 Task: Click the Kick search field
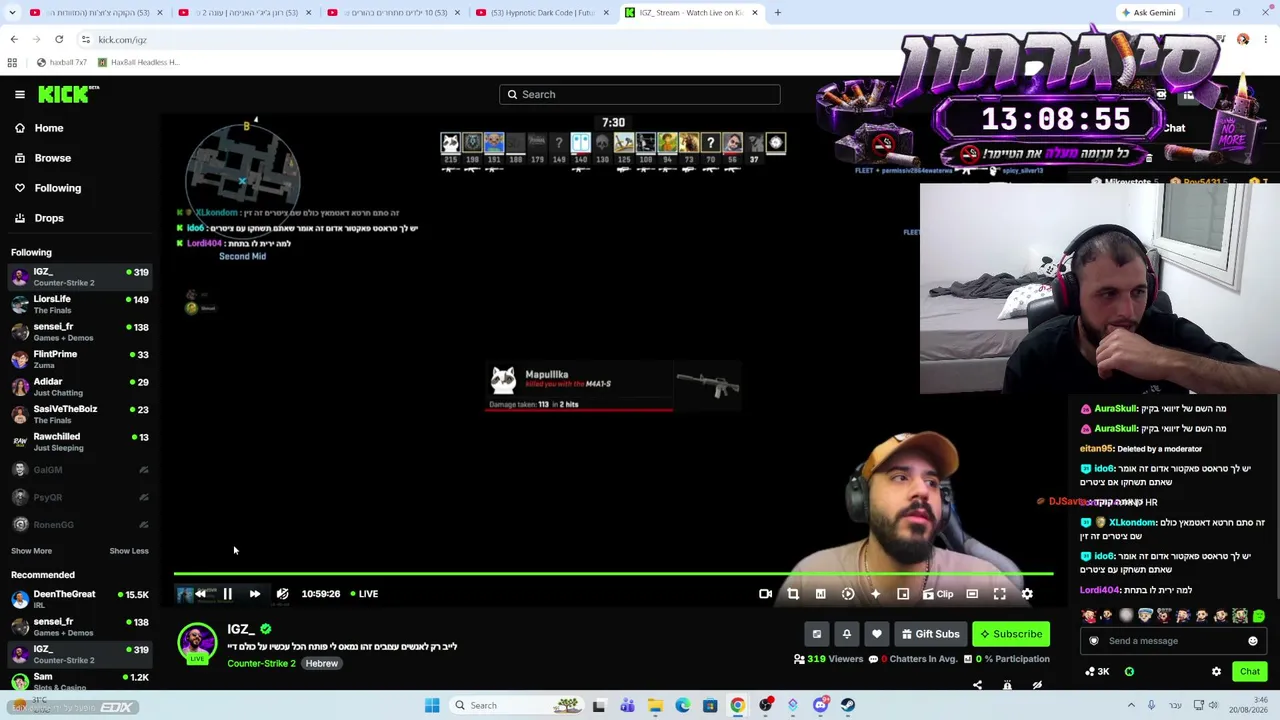pyautogui.click(x=640, y=94)
